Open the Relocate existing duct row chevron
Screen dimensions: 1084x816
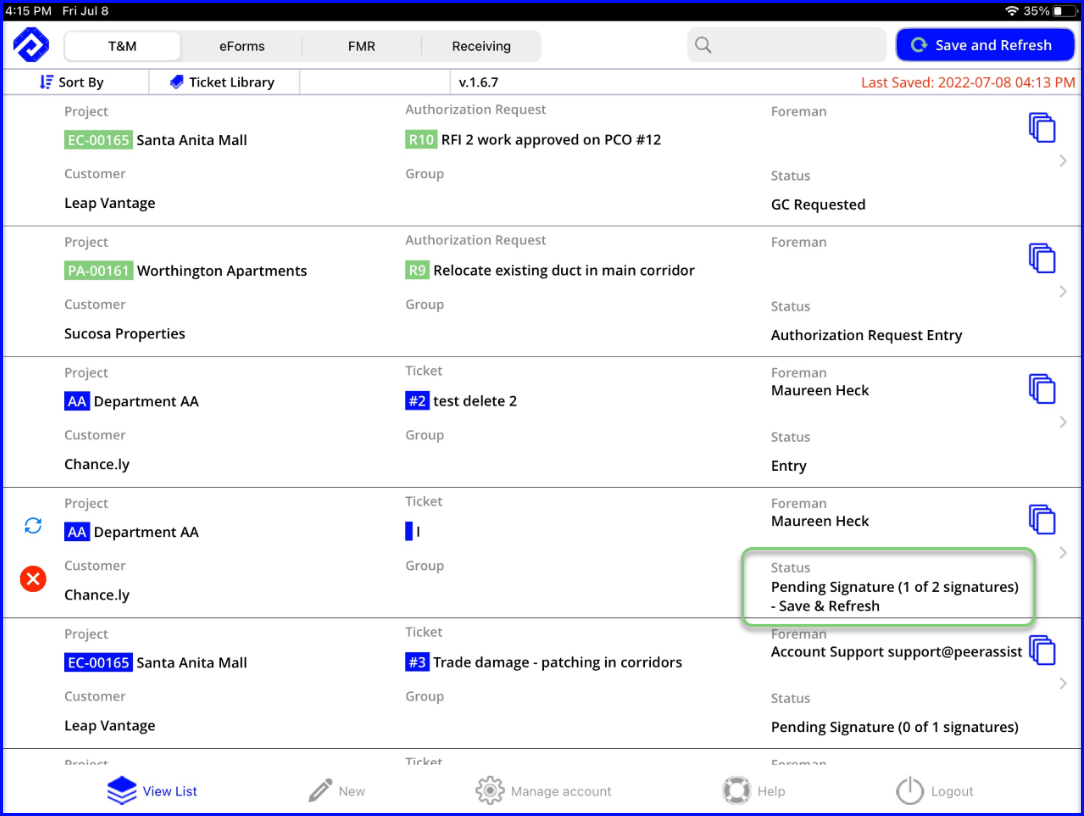click(x=1063, y=292)
